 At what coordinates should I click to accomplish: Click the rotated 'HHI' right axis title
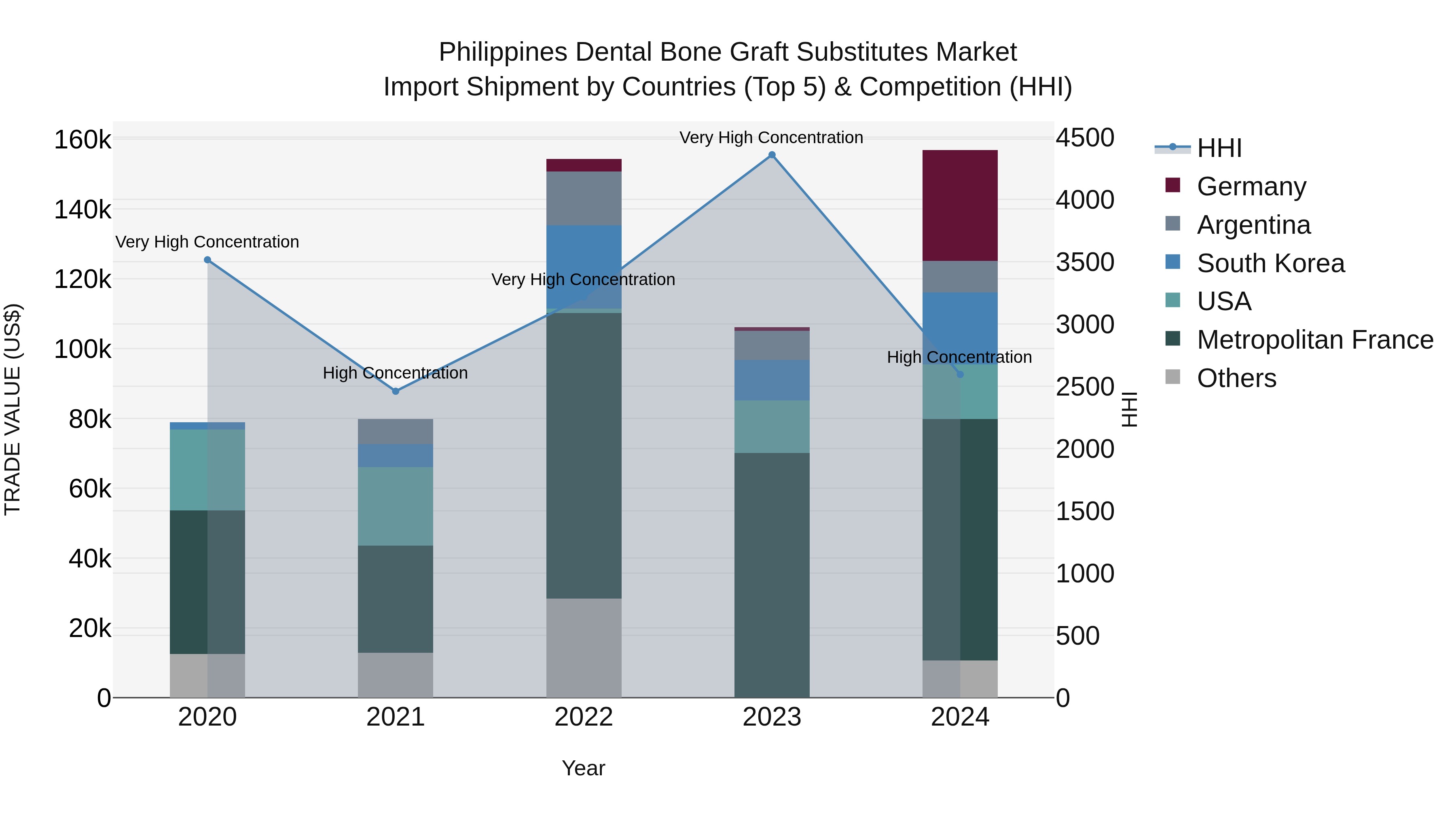pos(1129,409)
